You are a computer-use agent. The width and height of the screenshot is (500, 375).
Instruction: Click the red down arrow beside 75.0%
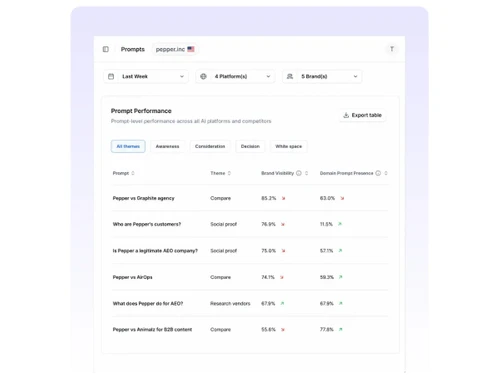tap(283, 251)
